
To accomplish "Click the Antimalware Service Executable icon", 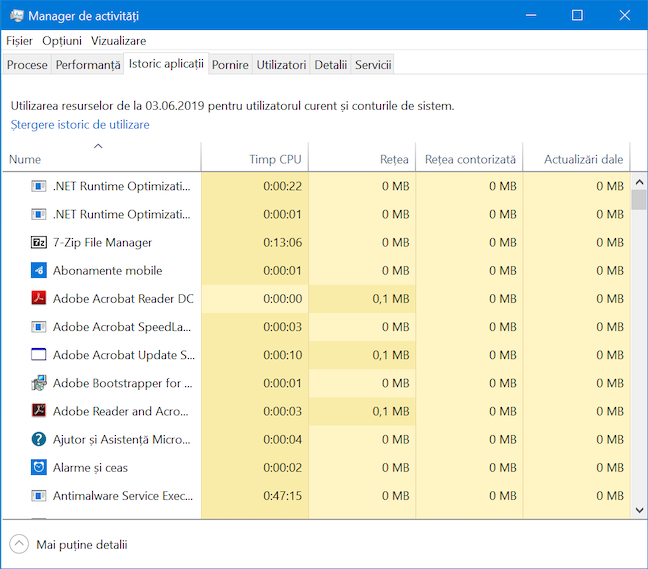I will click(38, 495).
